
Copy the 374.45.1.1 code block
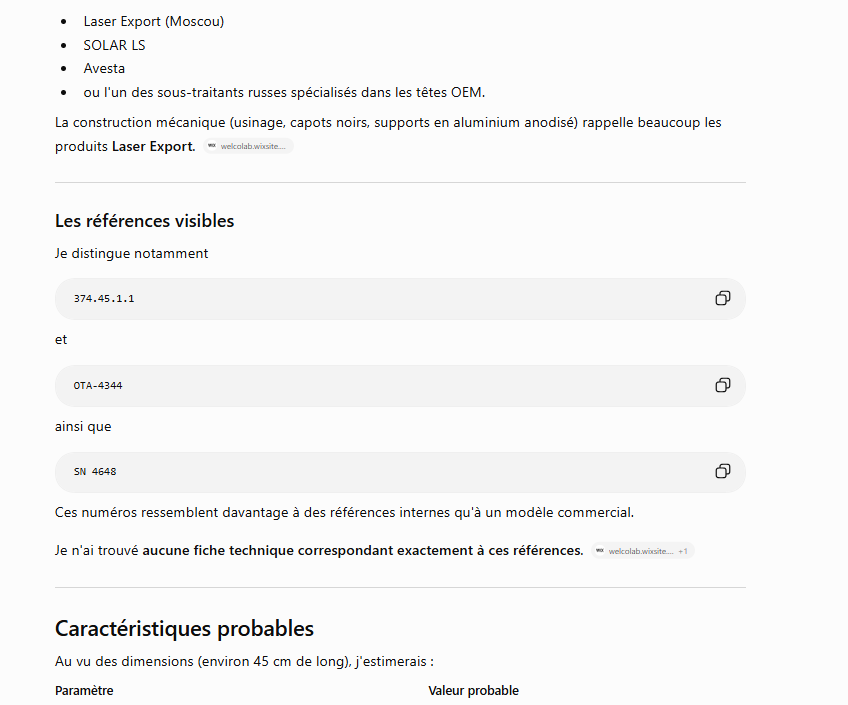point(723,298)
